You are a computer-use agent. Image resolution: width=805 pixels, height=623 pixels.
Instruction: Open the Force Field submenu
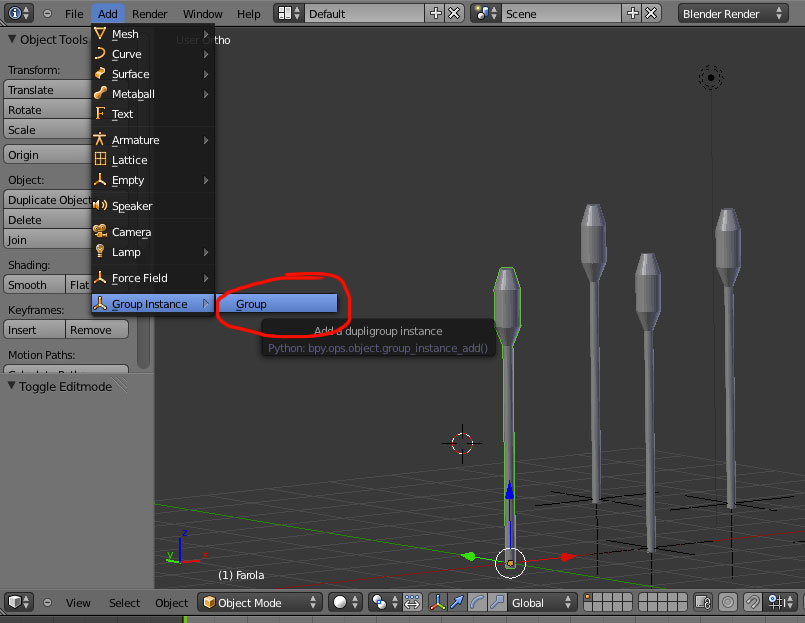(x=152, y=278)
